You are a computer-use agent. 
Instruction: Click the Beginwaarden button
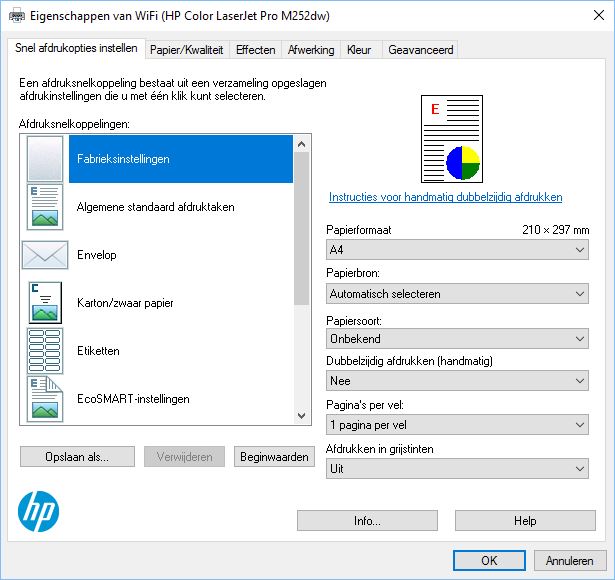(274, 456)
